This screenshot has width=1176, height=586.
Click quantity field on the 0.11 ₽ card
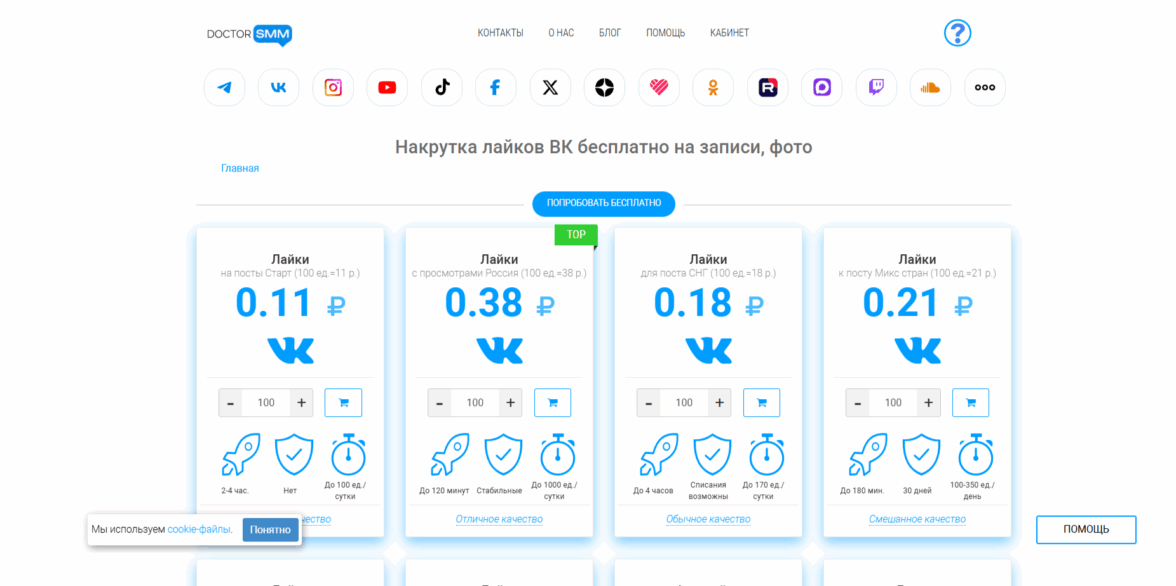(266, 403)
